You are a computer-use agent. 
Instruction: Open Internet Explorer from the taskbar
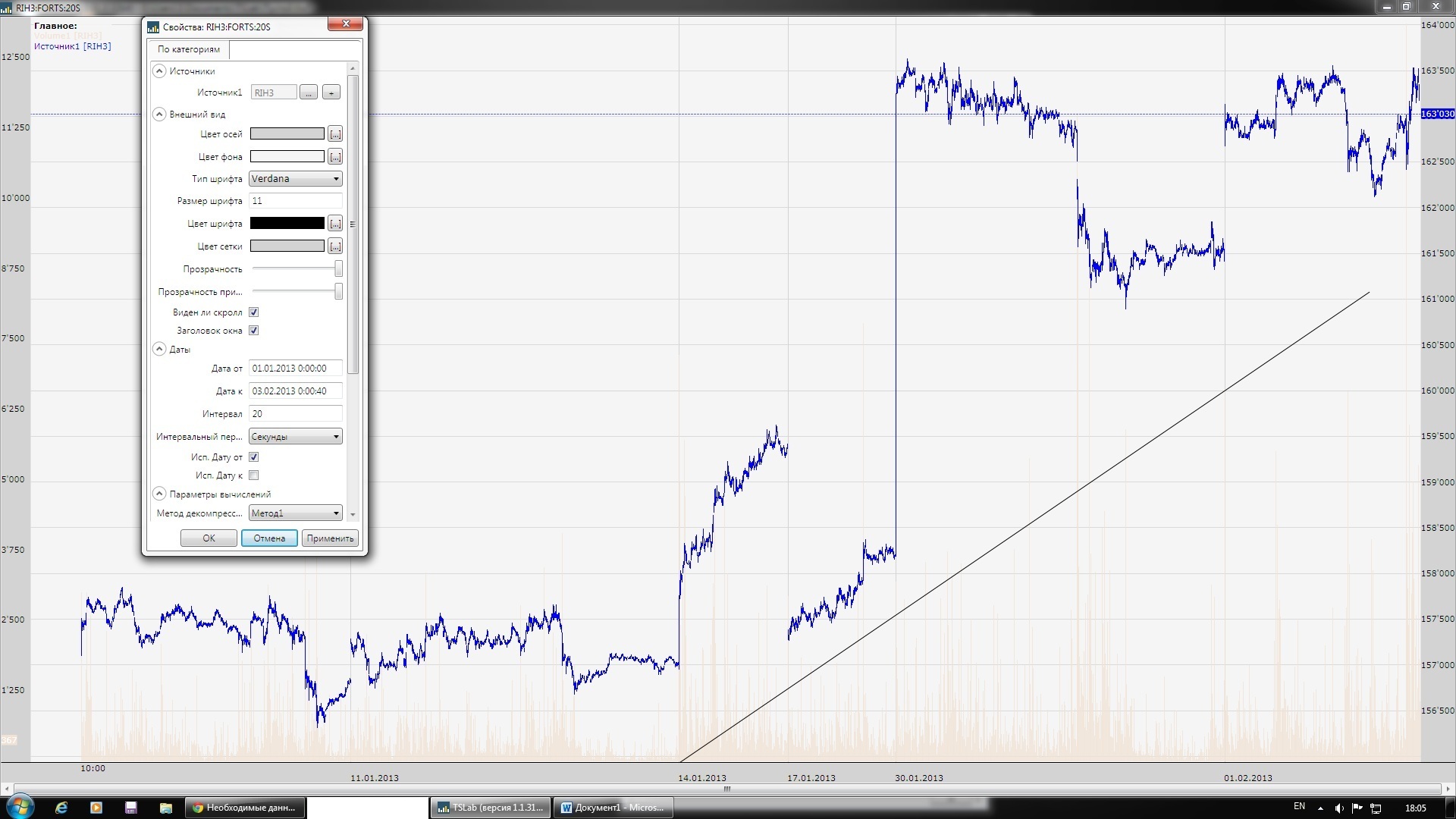tap(61, 808)
